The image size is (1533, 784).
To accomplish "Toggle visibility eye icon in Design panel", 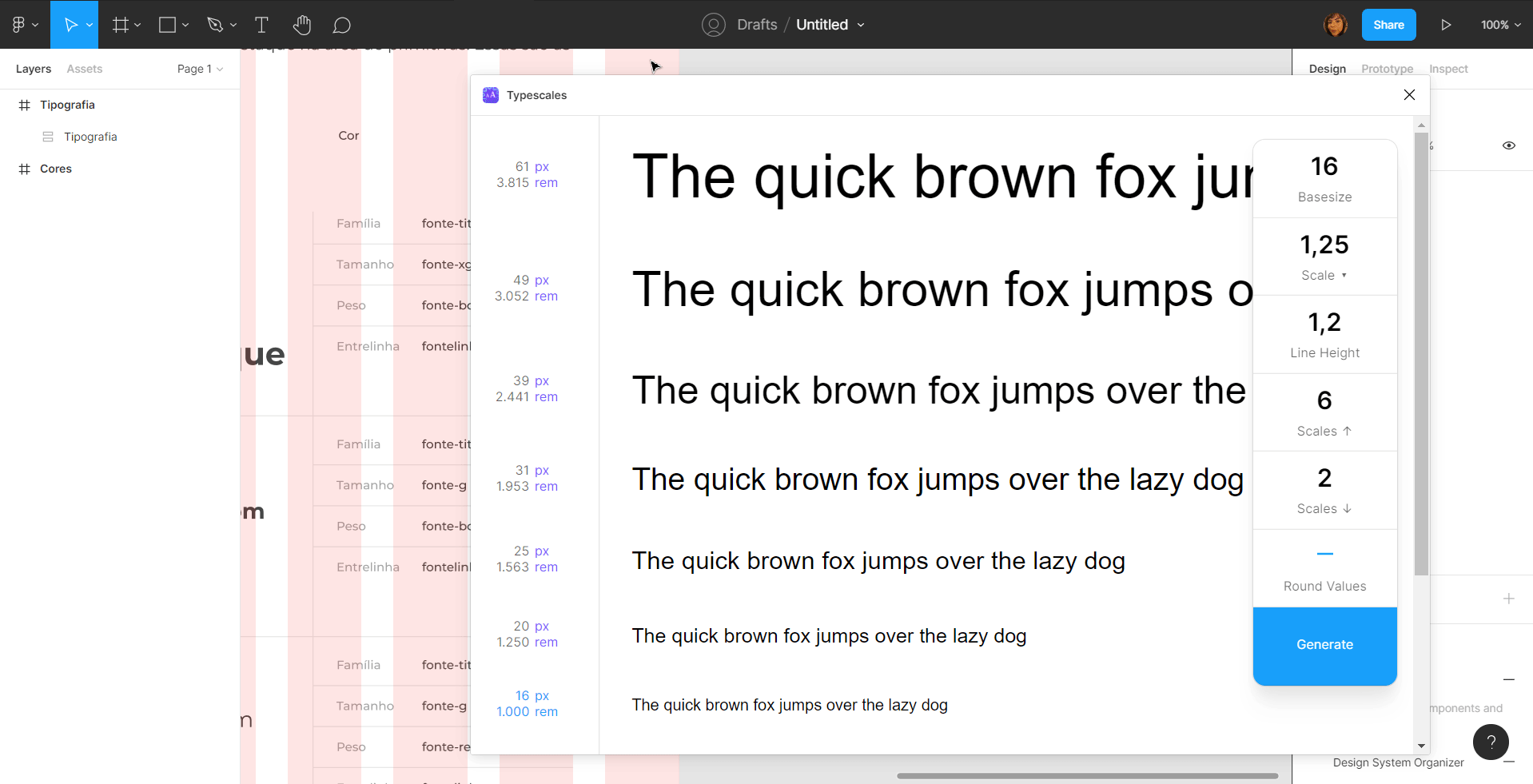I will [1509, 145].
